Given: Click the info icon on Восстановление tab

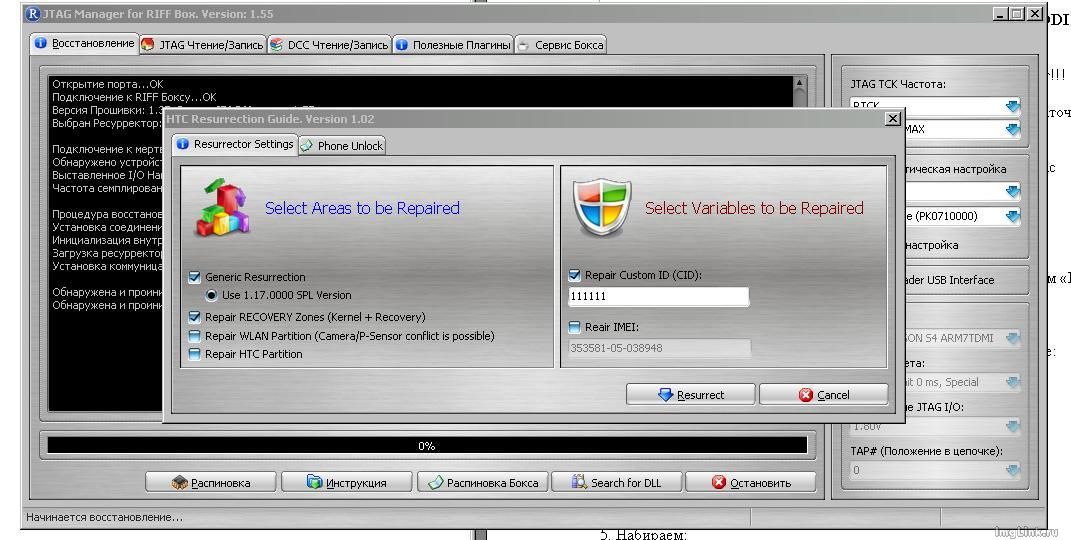Looking at the screenshot, I should click(x=41, y=43).
